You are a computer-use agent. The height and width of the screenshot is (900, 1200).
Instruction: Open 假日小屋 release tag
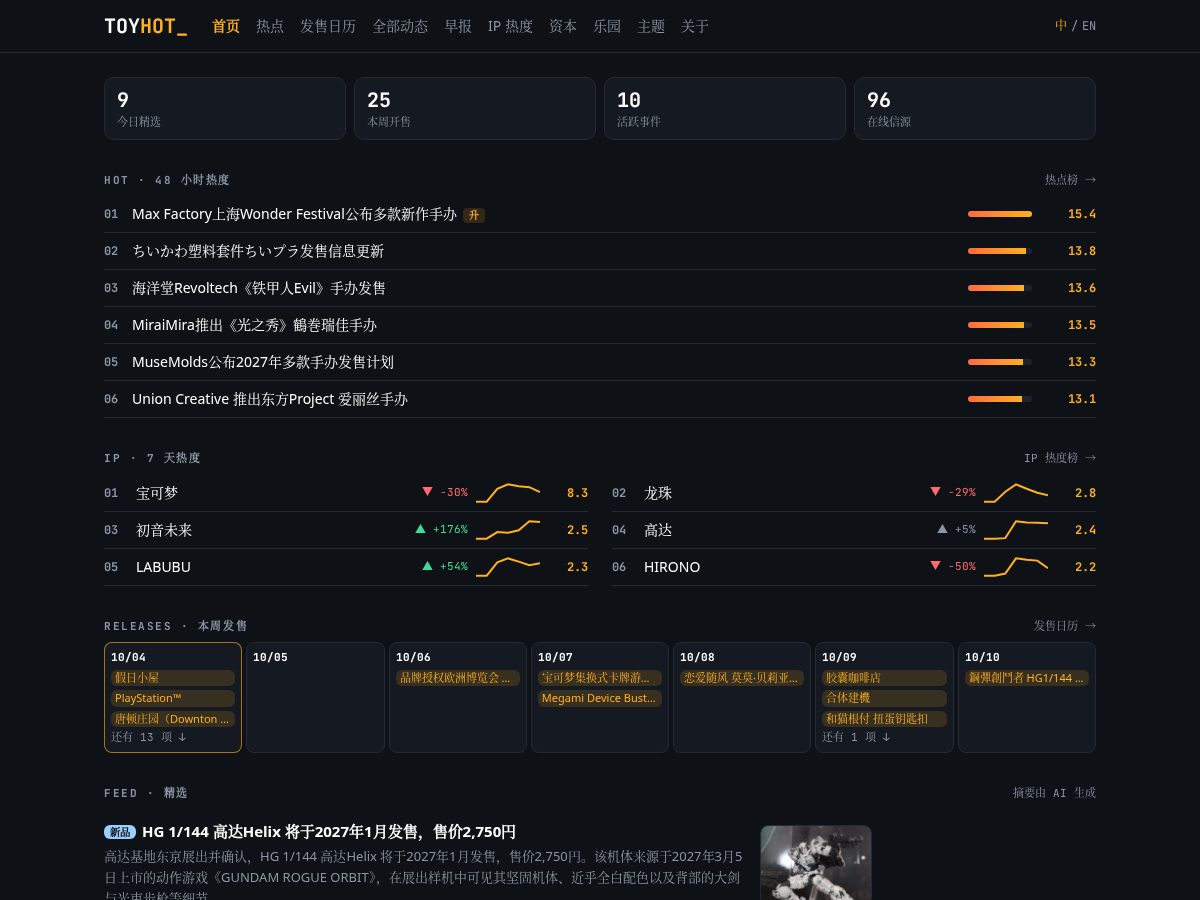pyautogui.click(x=173, y=678)
